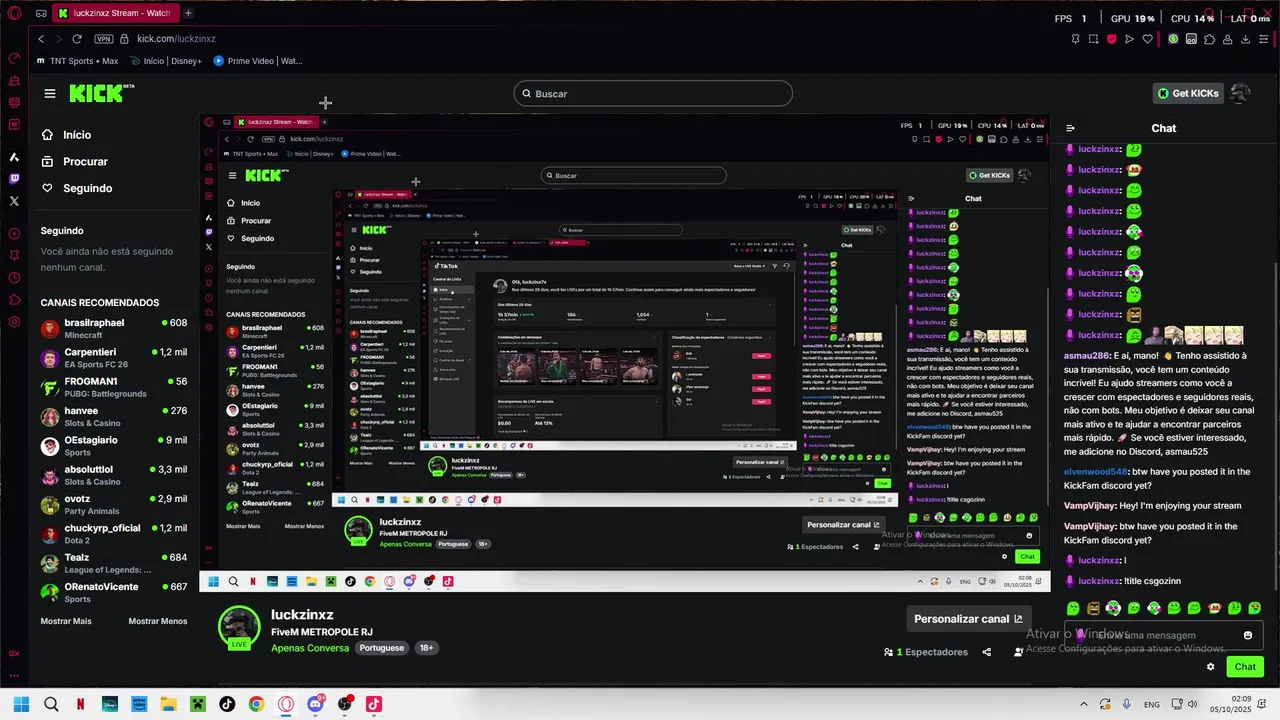Image resolution: width=1280 pixels, height=720 pixels.
Task: Click the Apenas Conversa category link
Action: [x=310, y=648]
